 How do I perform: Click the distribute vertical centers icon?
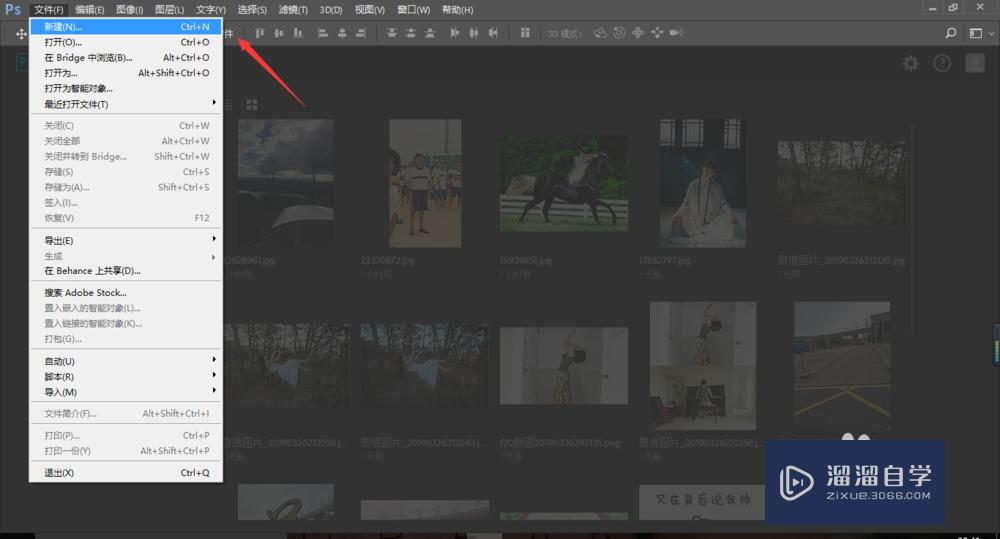(x=411, y=33)
